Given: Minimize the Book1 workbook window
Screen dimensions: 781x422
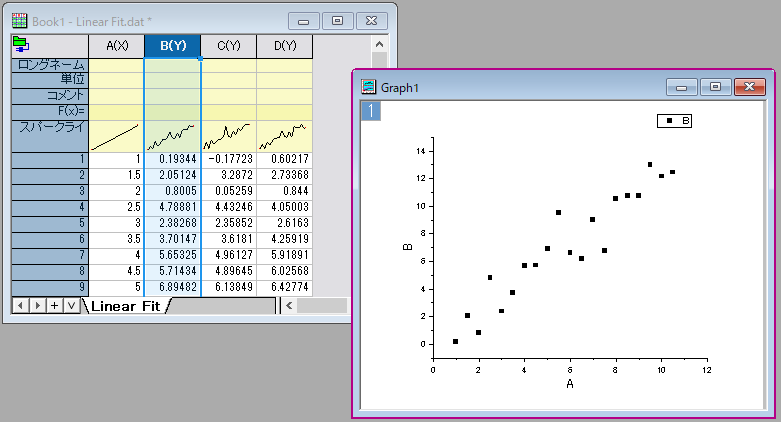Looking at the screenshot, I should click(303, 21).
